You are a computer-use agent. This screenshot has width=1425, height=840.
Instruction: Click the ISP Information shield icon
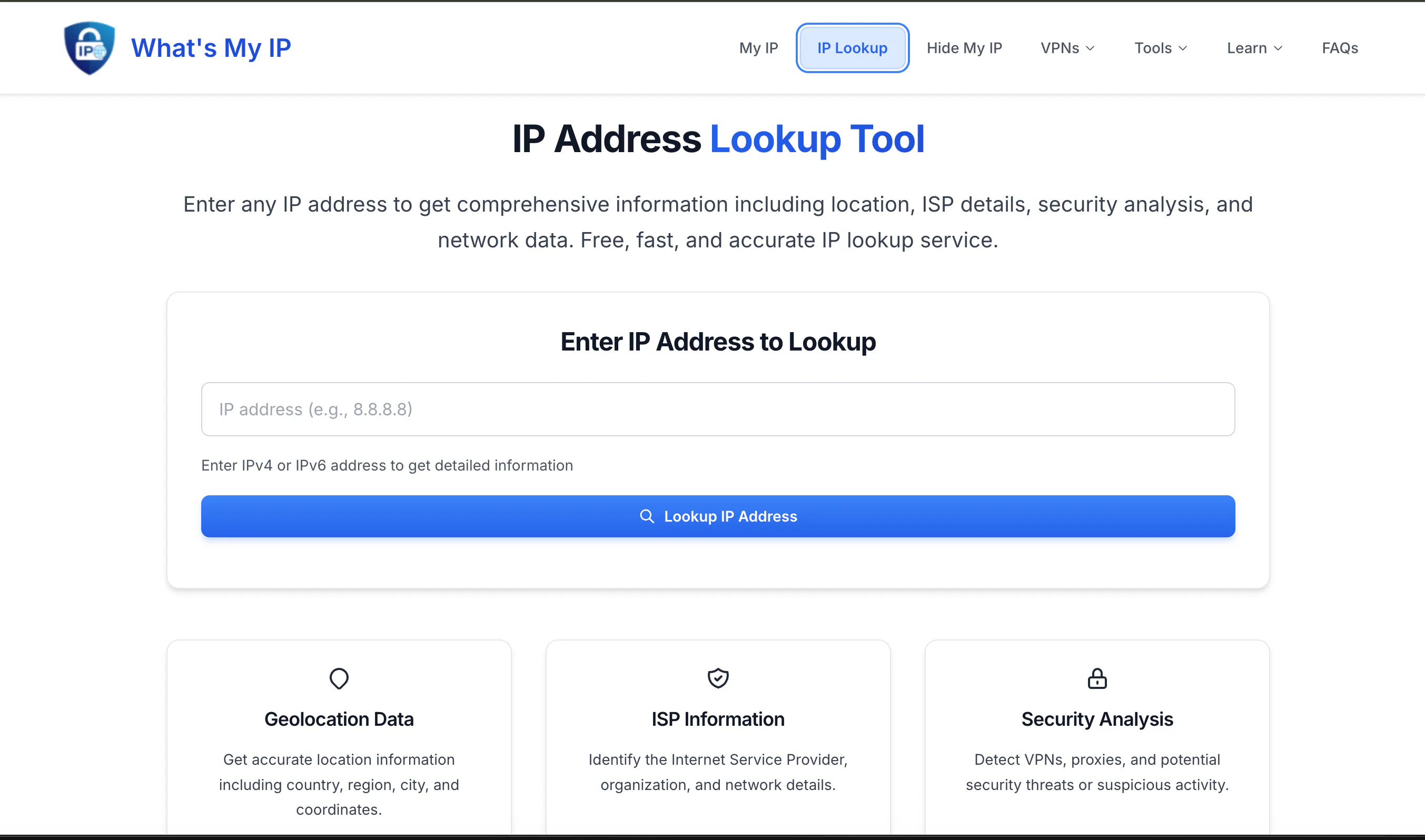[718, 678]
